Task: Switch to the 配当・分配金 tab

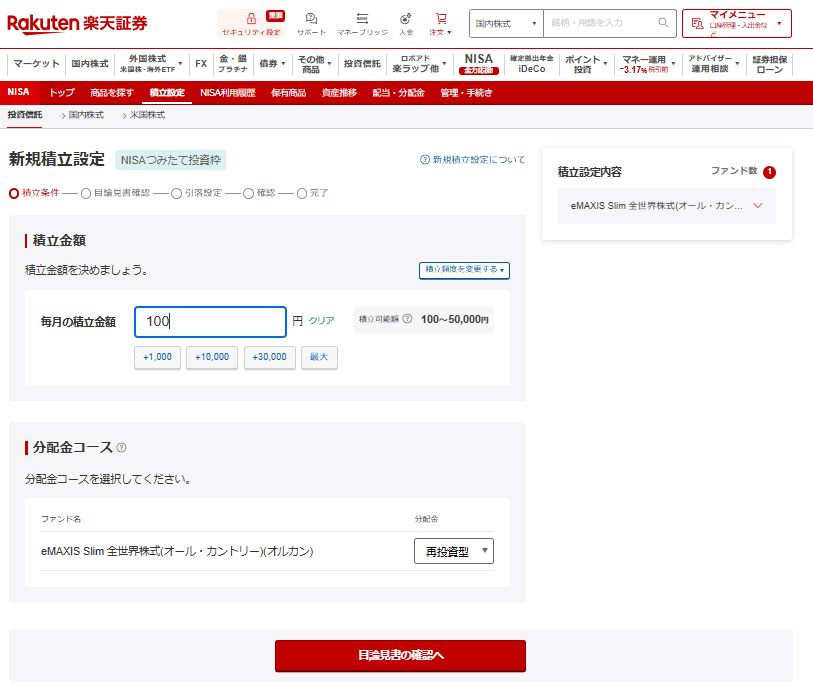Action: pyautogui.click(x=398, y=93)
